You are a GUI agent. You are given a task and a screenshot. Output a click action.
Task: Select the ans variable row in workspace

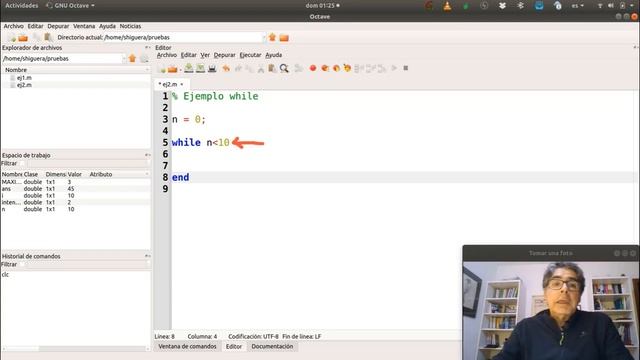[x=76, y=189]
